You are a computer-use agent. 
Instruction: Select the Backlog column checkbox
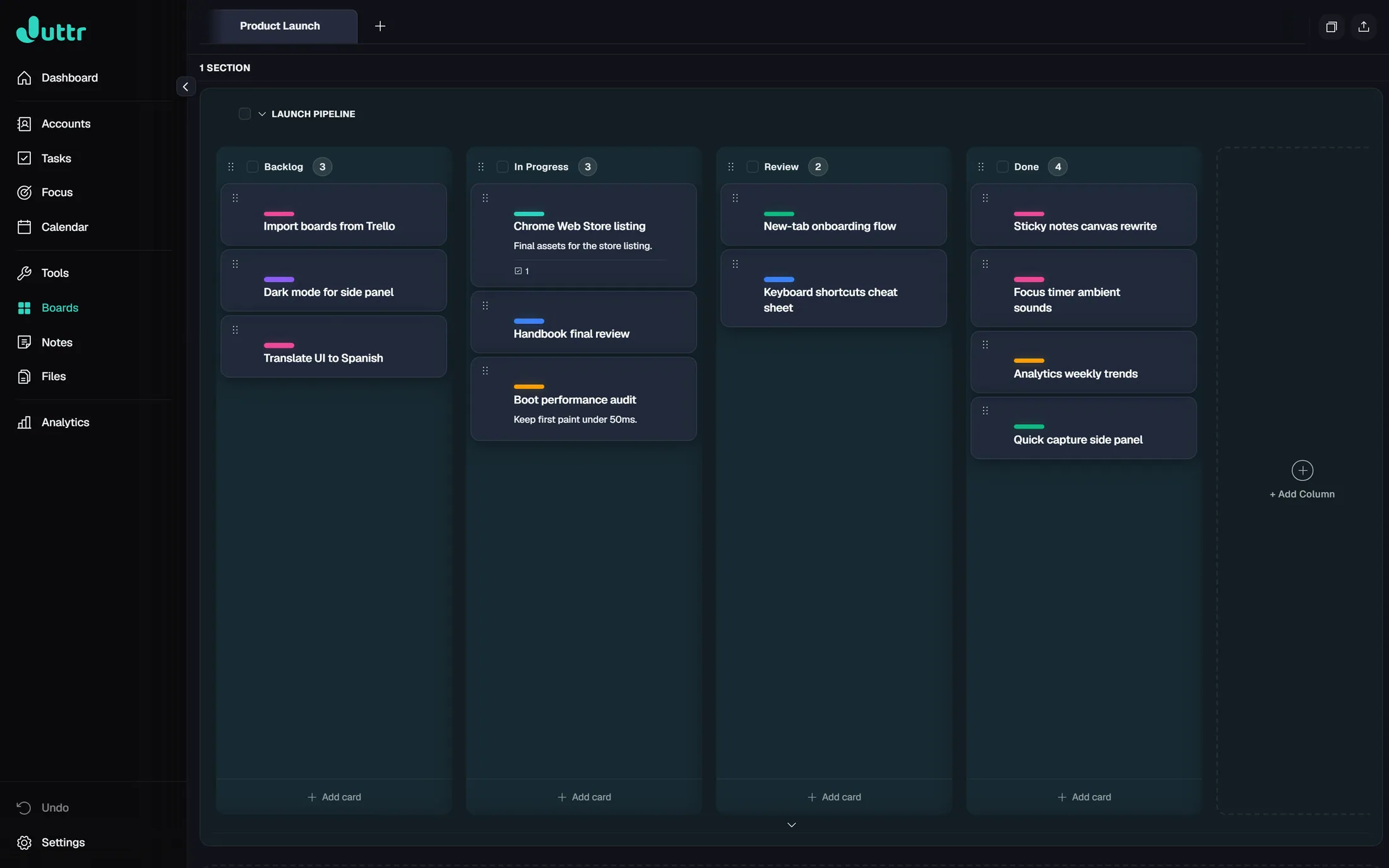[x=252, y=167]
